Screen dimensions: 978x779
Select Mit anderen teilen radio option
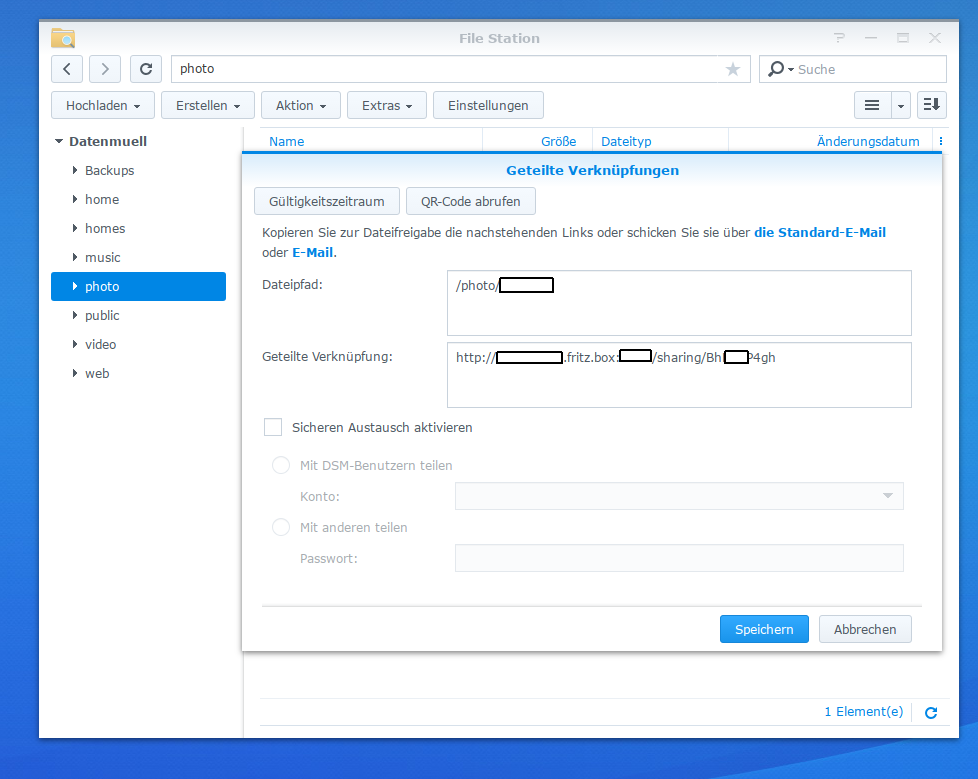pos(281,527)
